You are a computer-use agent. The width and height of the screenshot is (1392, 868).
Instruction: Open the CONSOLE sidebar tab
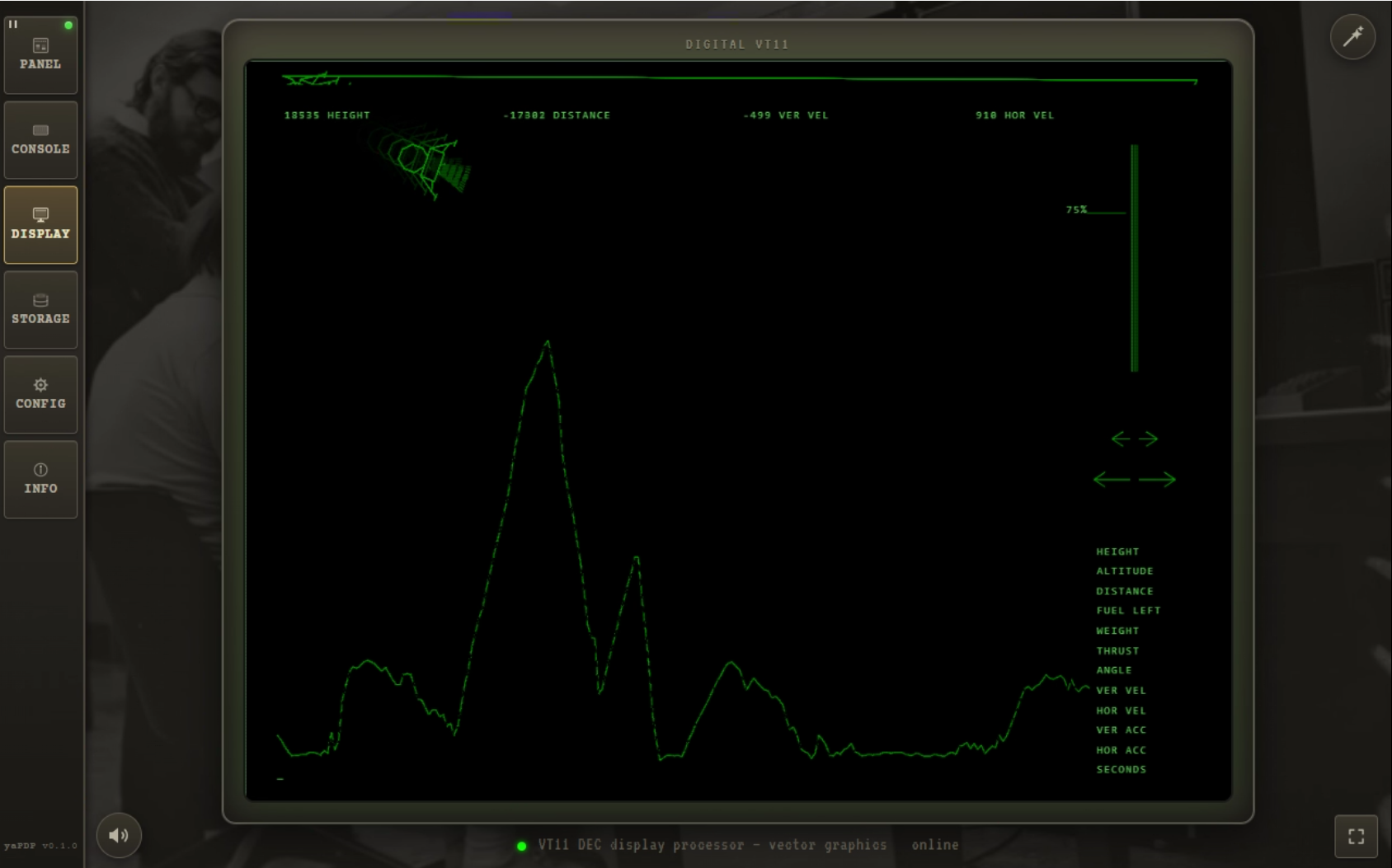click(40, 140)
